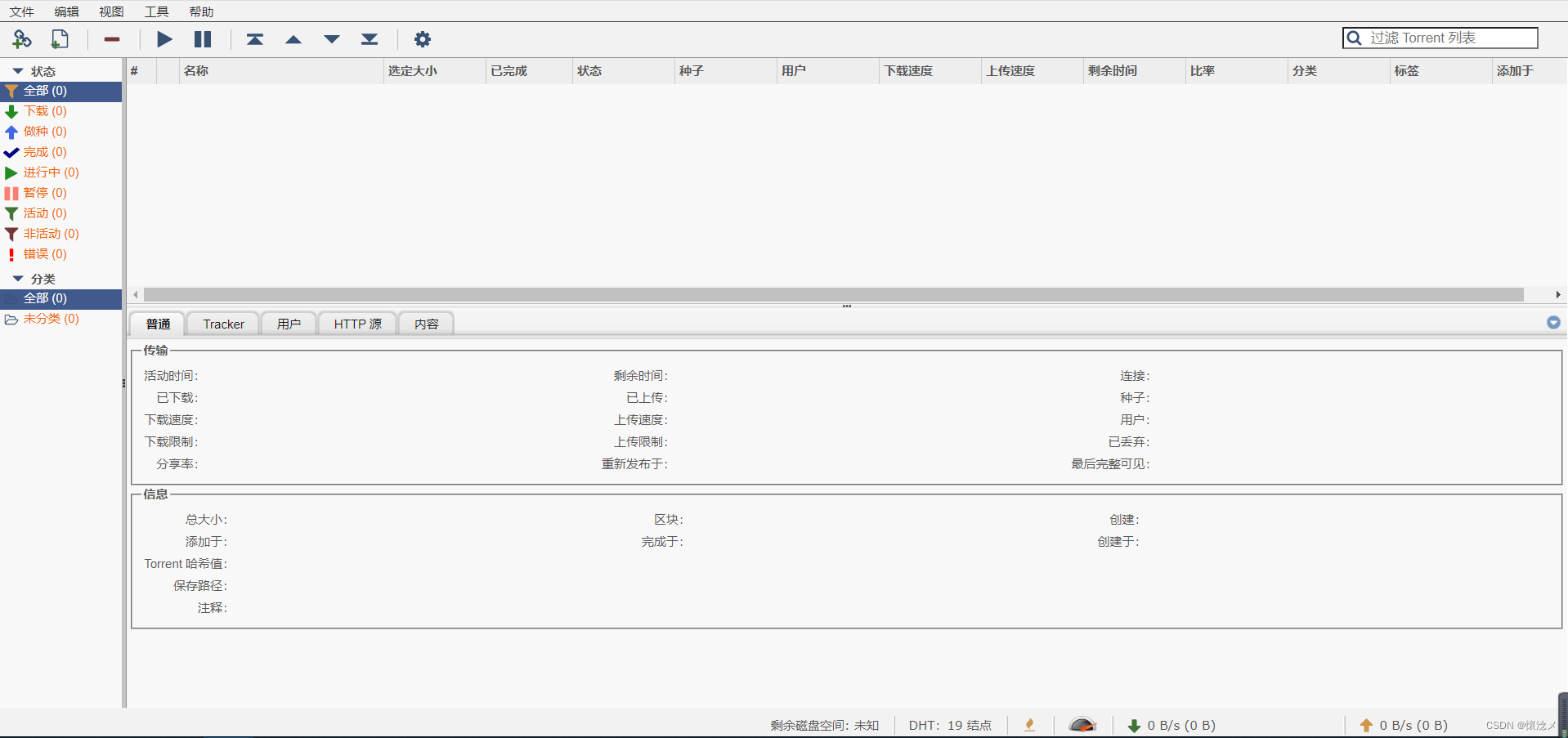The height and width of the screenshot is (738, 1568).
Task: Click the scrollbar right arrow
Action: 1558,294
